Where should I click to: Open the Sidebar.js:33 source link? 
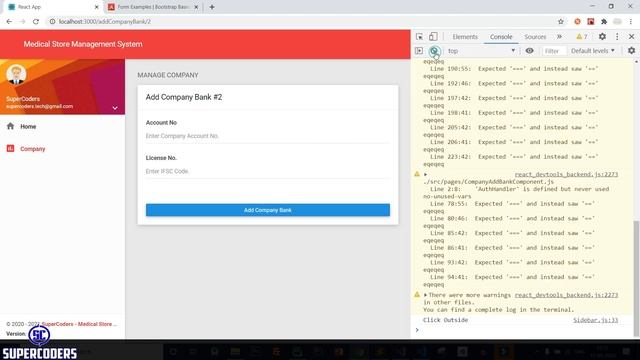pyautogui.click(x=596, y=320)
